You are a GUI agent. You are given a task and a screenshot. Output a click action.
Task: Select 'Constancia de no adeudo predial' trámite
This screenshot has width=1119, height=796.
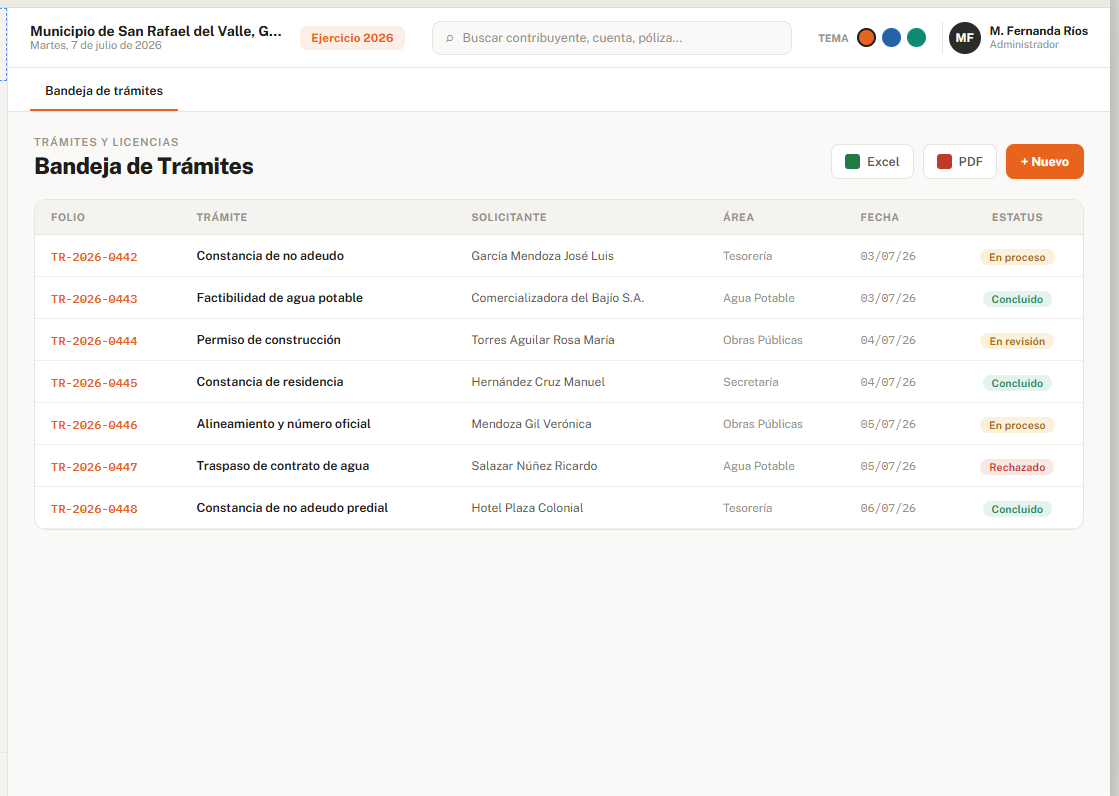pos(292,508)
